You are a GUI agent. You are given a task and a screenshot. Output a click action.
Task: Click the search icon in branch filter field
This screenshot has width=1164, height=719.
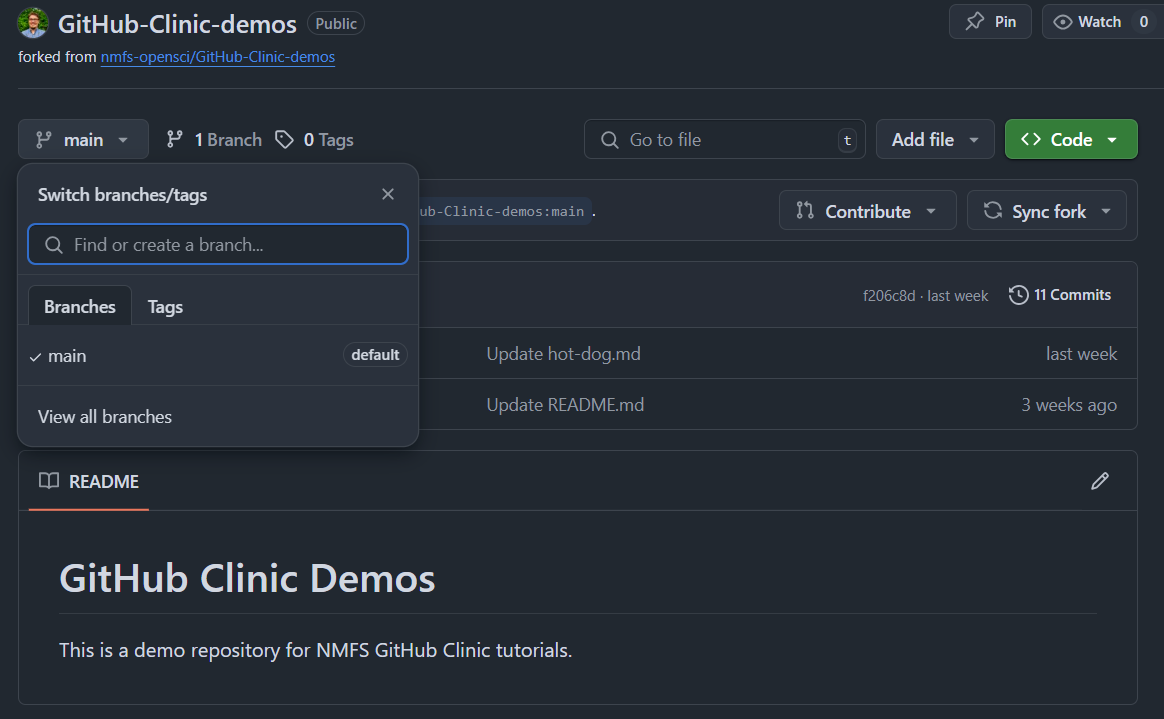pos(53,245)
